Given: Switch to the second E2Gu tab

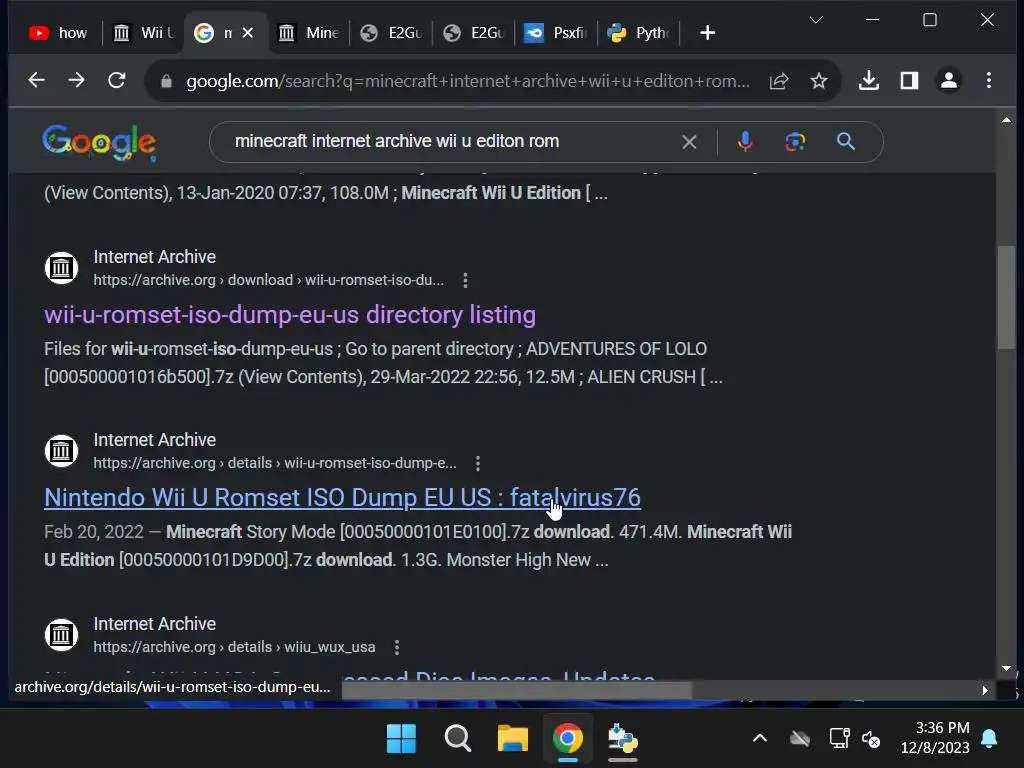Looking at the screenshot, I should (474, 33).
